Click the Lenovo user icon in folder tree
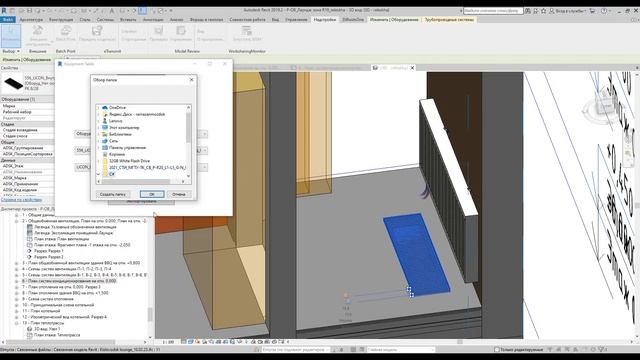Image resolution: width=640 pixels, height=360 pixels. click(105, 121)
